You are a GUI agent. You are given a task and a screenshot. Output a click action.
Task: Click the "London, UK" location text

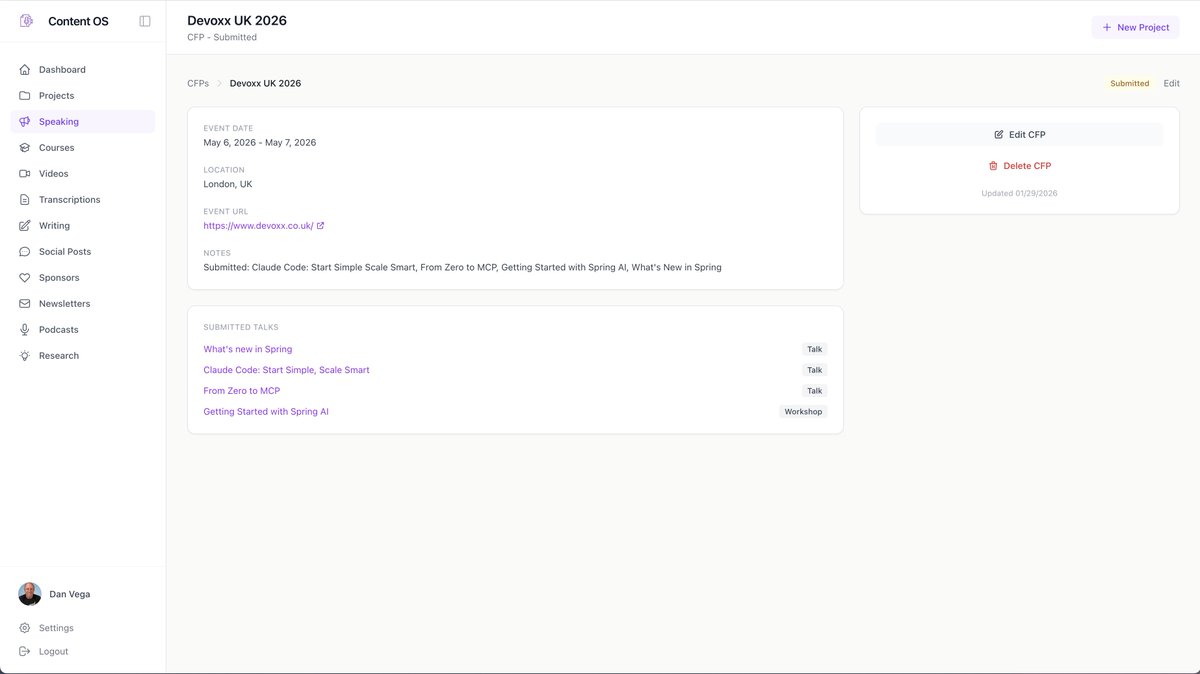point(228,184)
